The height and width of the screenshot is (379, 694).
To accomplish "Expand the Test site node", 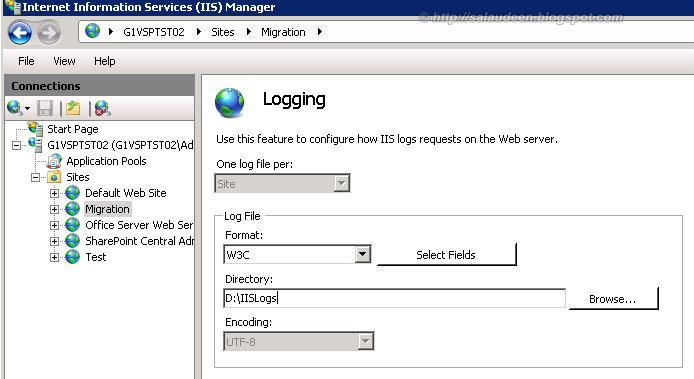I will pyautogui.click(x=54, y=257).
